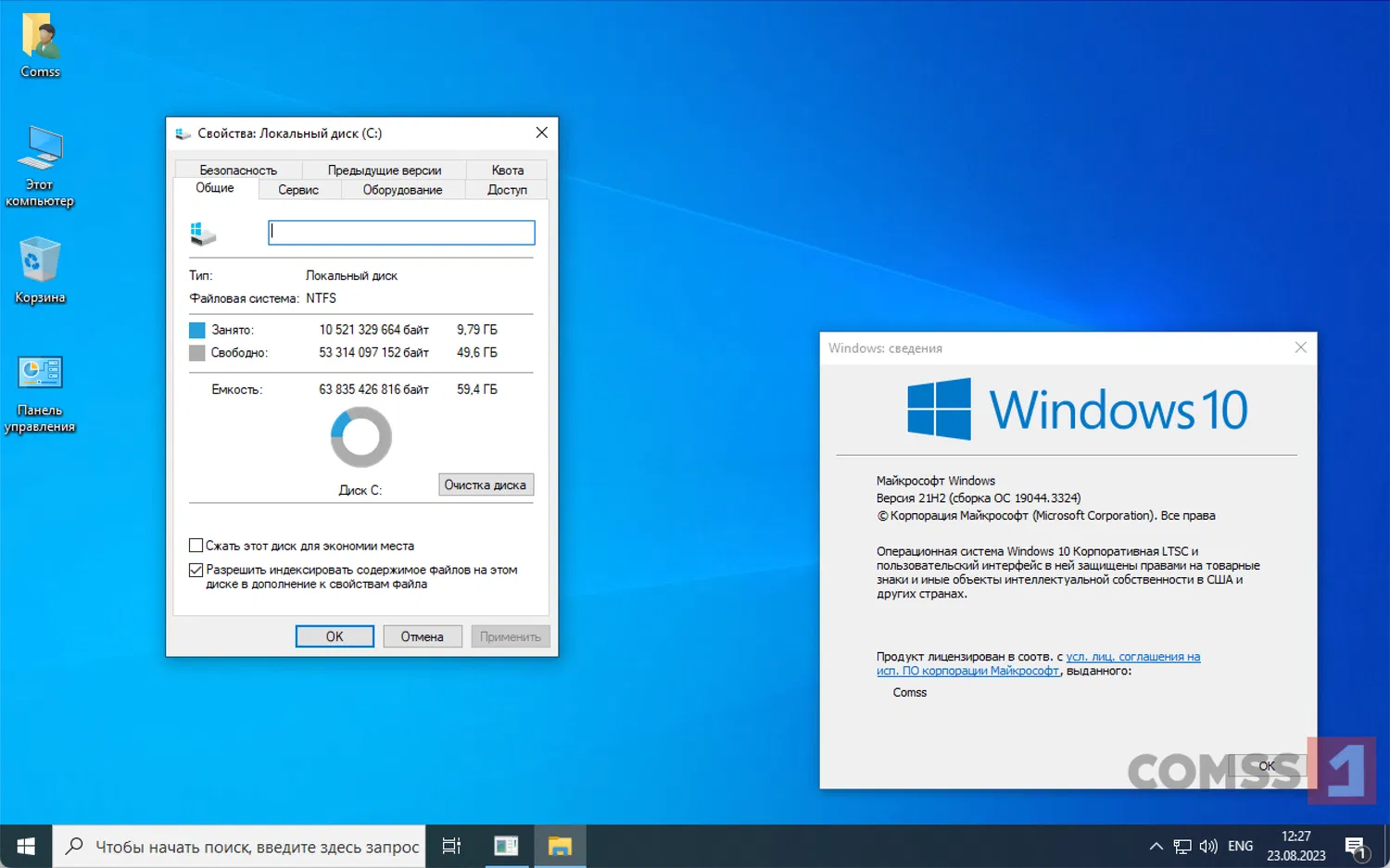Viewport: 1390px width, 868px height.
Task: Switch to the Доступ tab
Action: [507, 190]
